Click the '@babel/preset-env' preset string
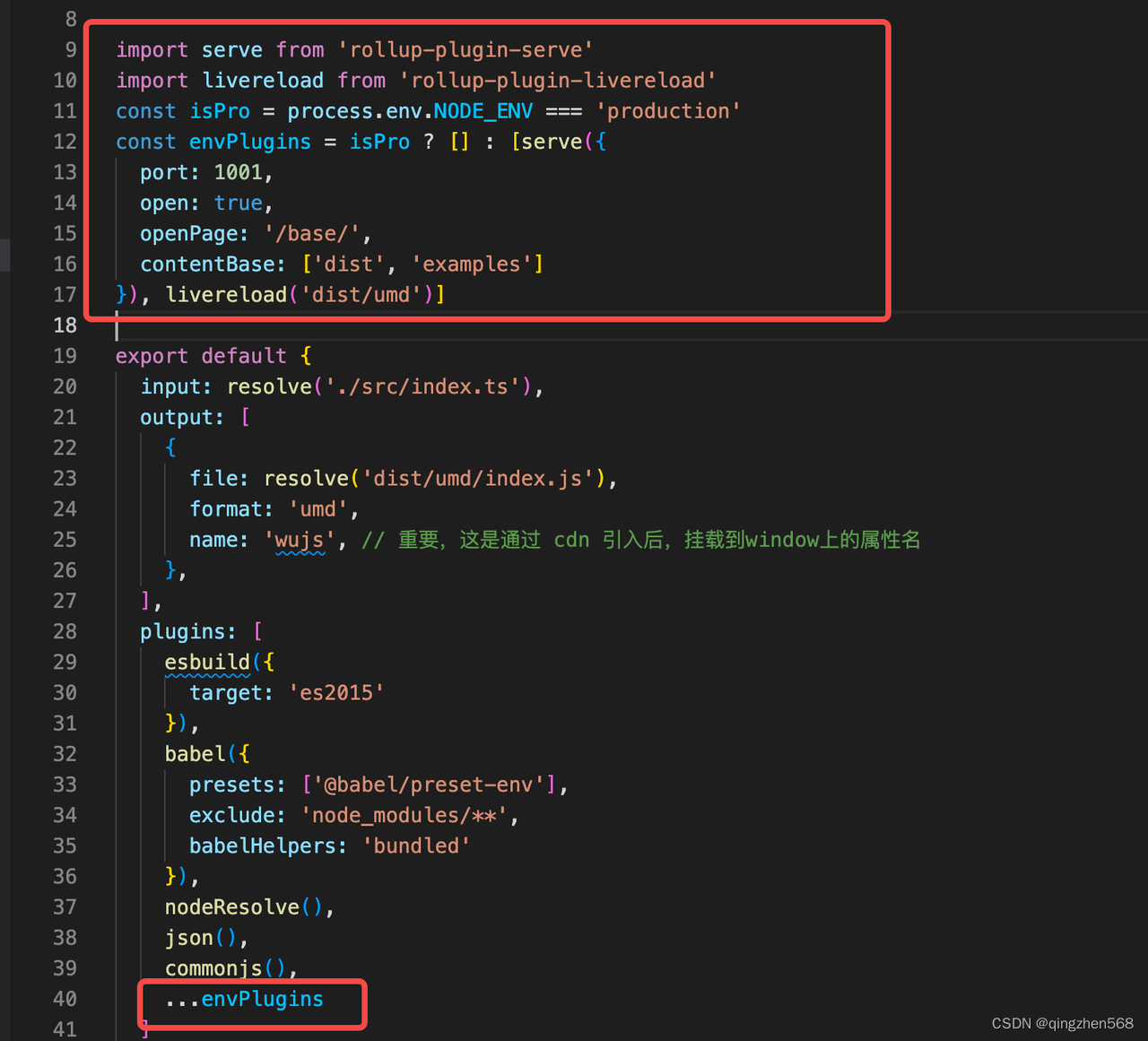This screenshot has height=1041, width=1148. tap(429, 785)
